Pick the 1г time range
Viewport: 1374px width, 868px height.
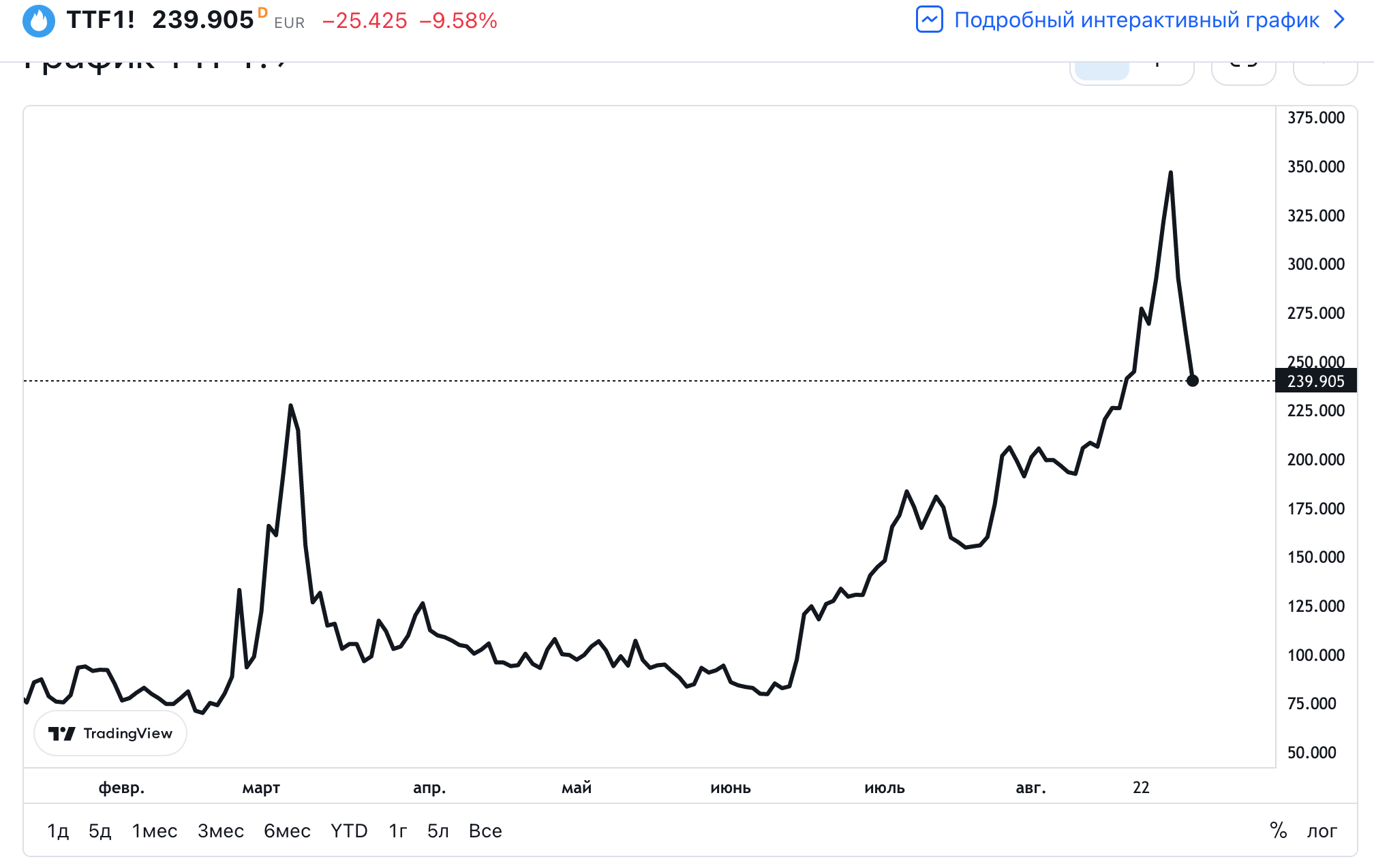point(398,831)
